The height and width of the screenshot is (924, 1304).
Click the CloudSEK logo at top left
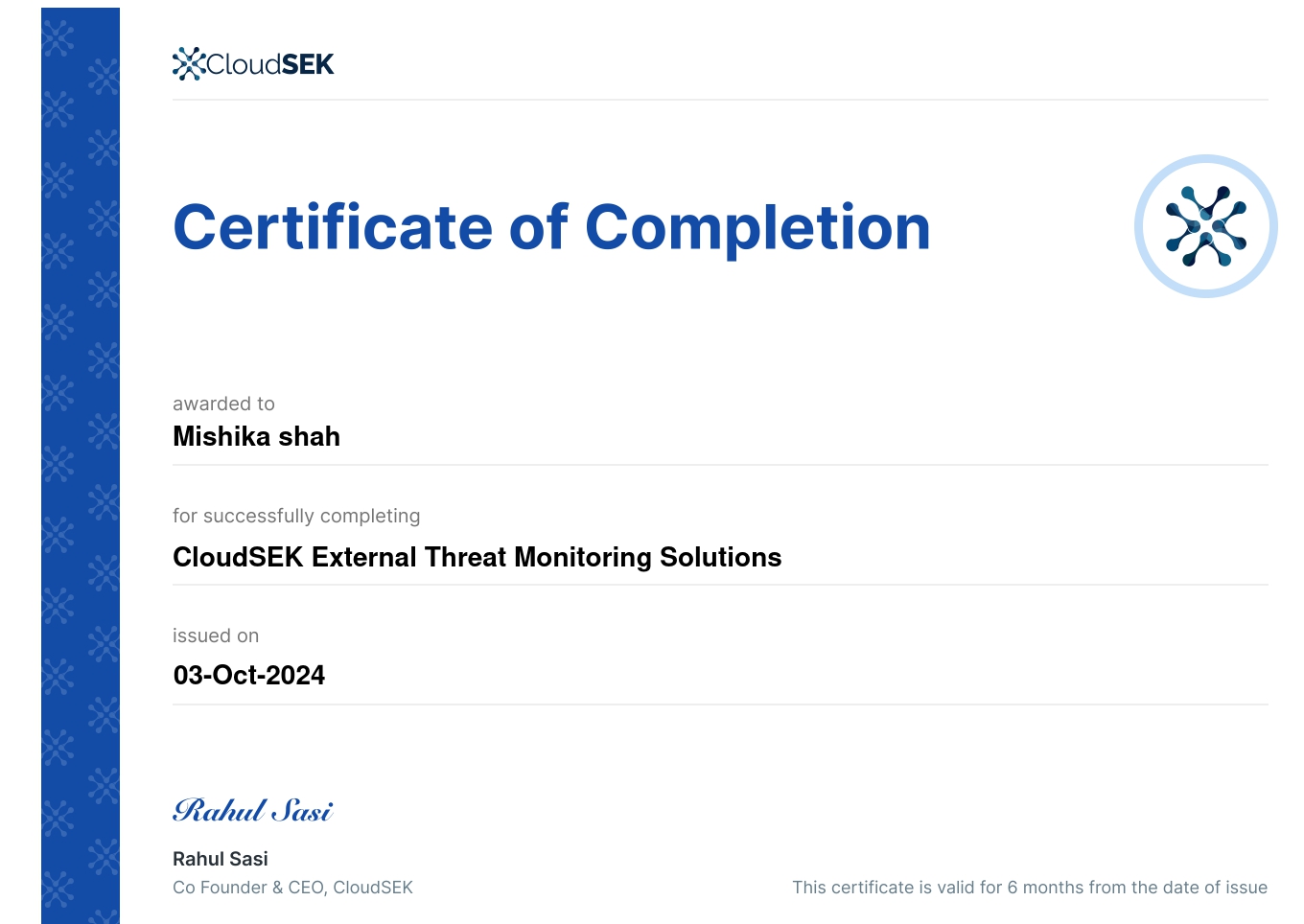coord(253,64)
